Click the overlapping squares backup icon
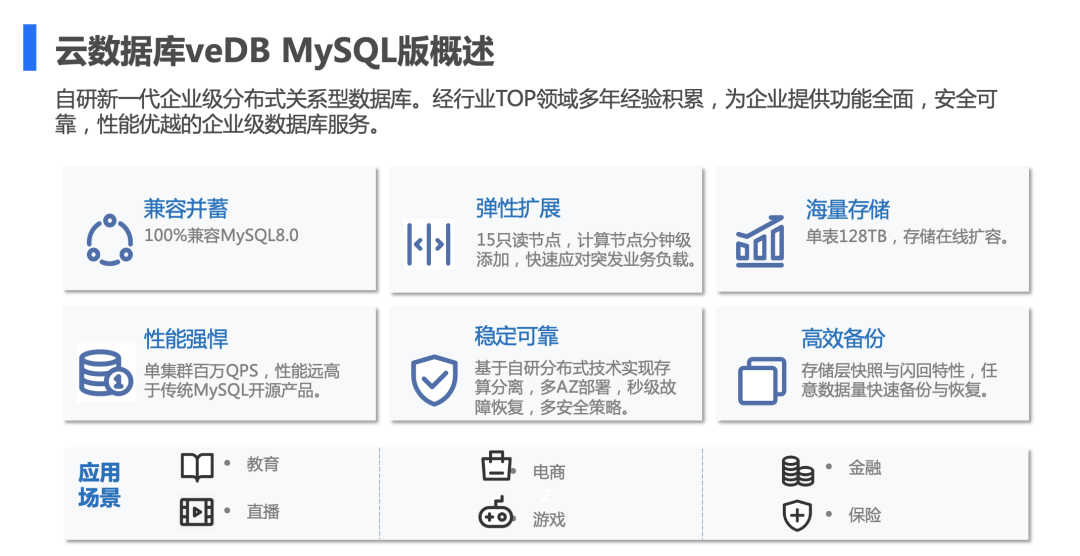Viewport: 1080px width, 556px height. 762,380
